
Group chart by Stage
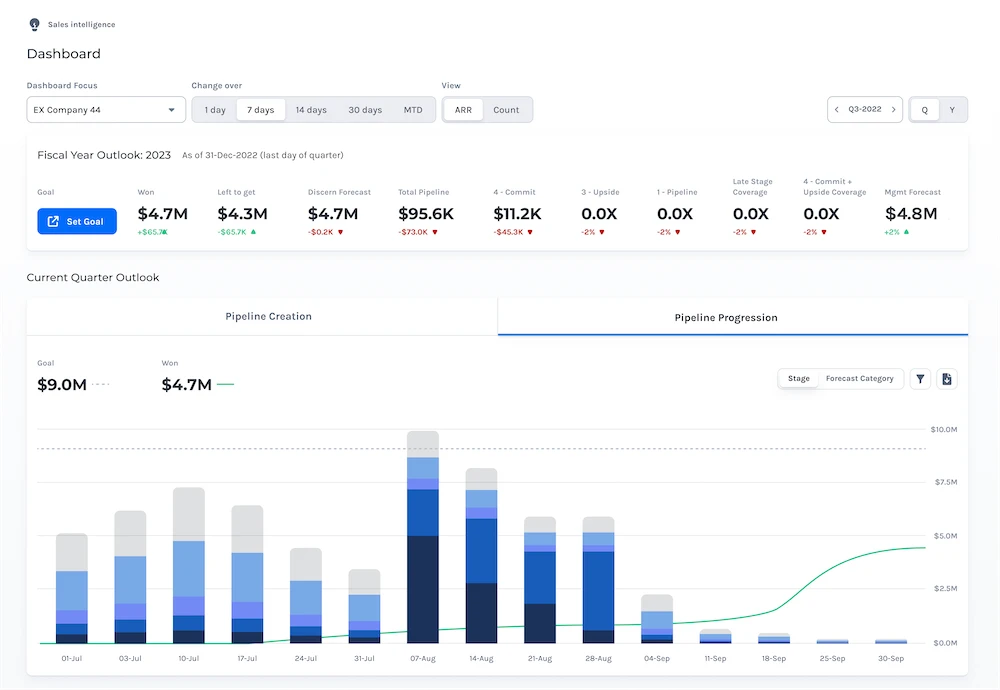tap(798, 379)
